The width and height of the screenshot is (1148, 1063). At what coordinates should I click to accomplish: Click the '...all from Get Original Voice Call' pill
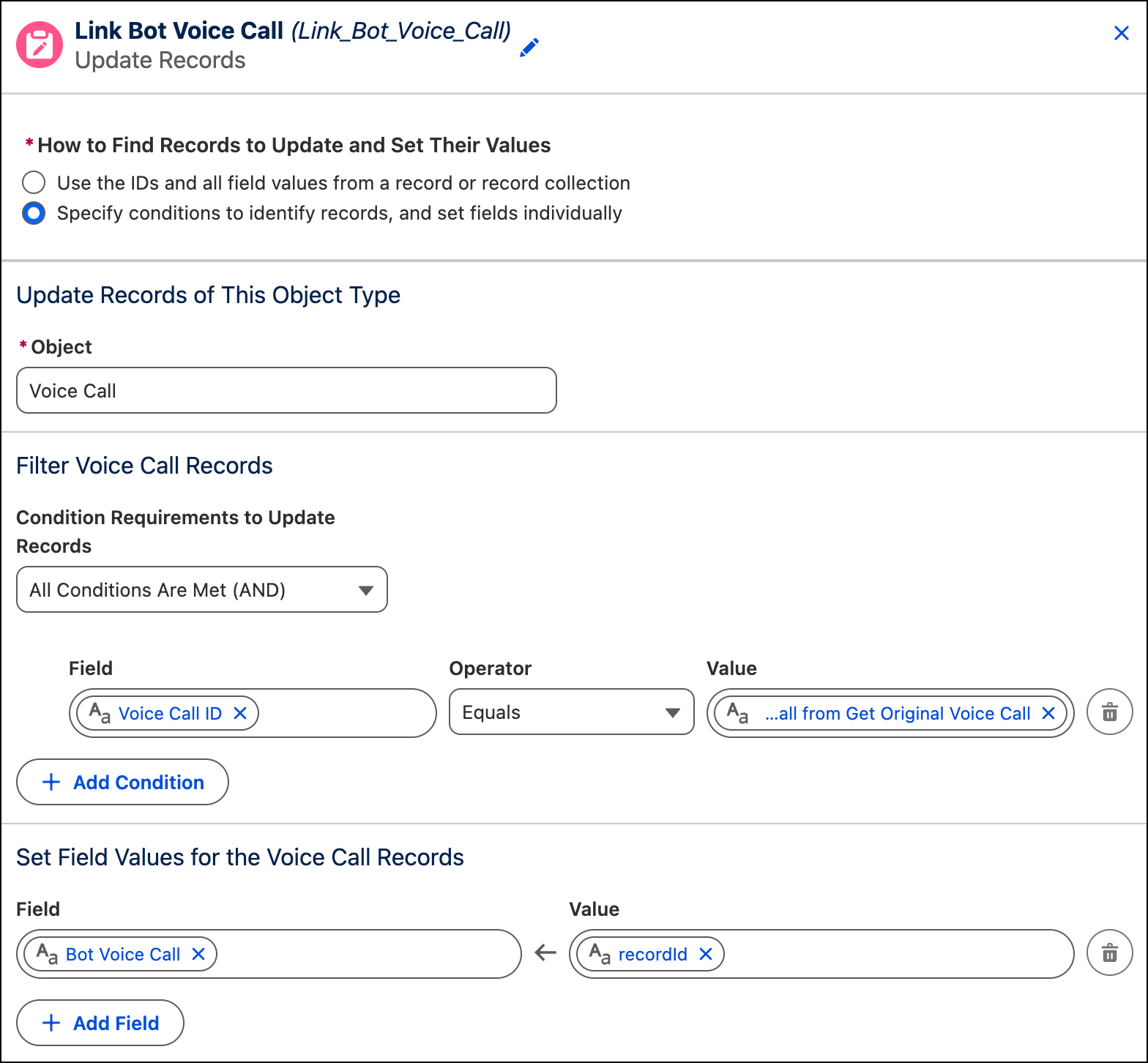click(x=890, y=713)
